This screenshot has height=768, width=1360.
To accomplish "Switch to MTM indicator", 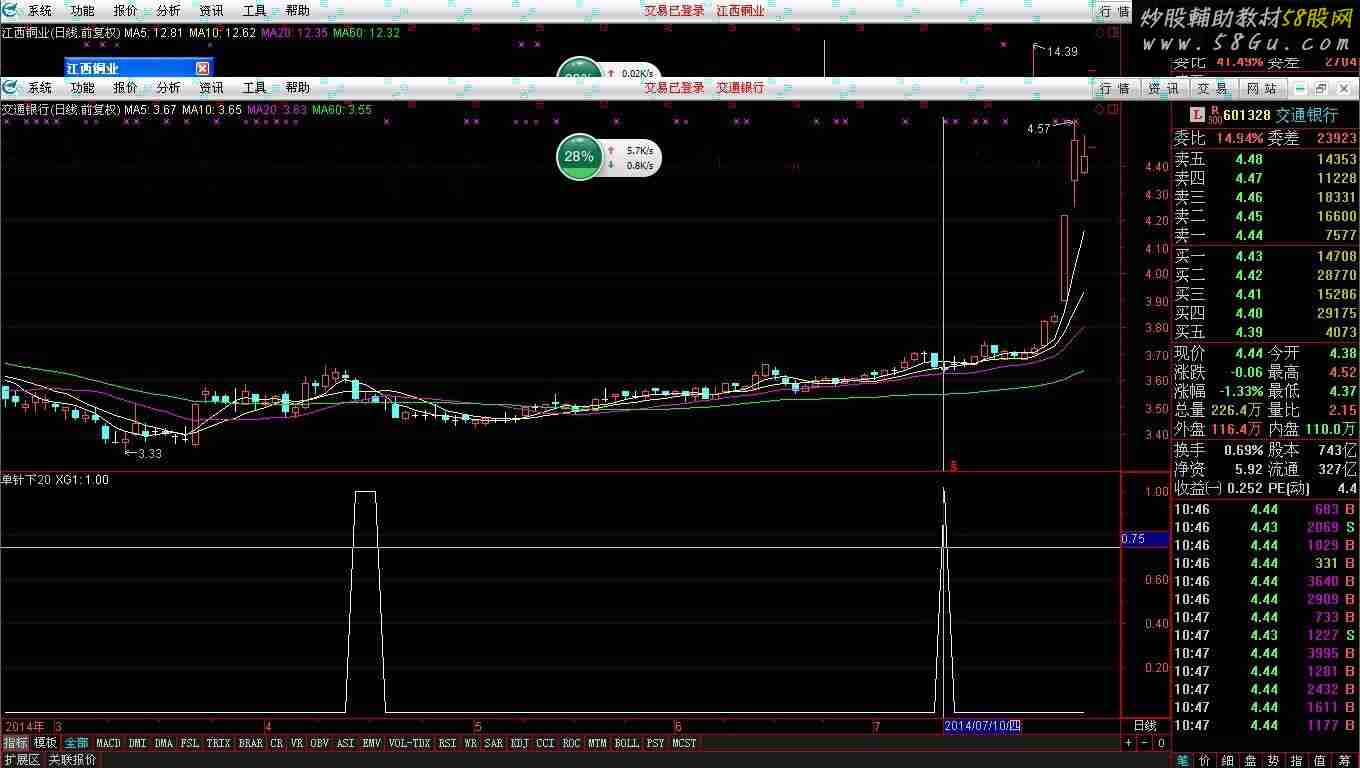I will [598, 743].
